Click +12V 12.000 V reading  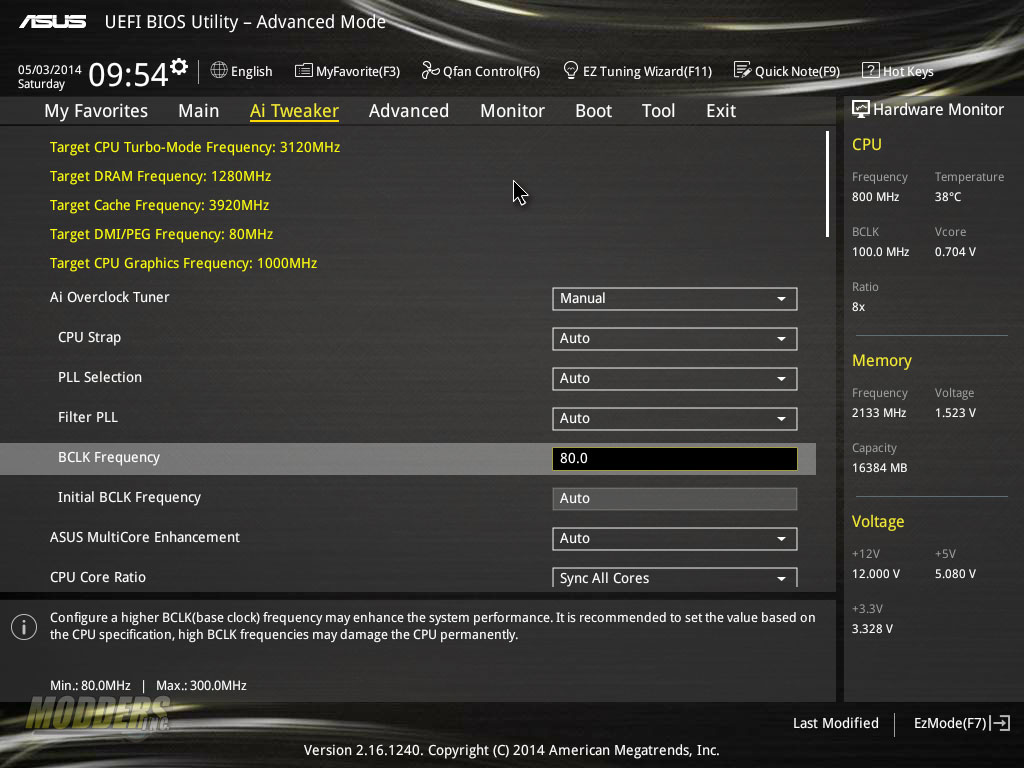pyautogui.click(x=876, y=573)
